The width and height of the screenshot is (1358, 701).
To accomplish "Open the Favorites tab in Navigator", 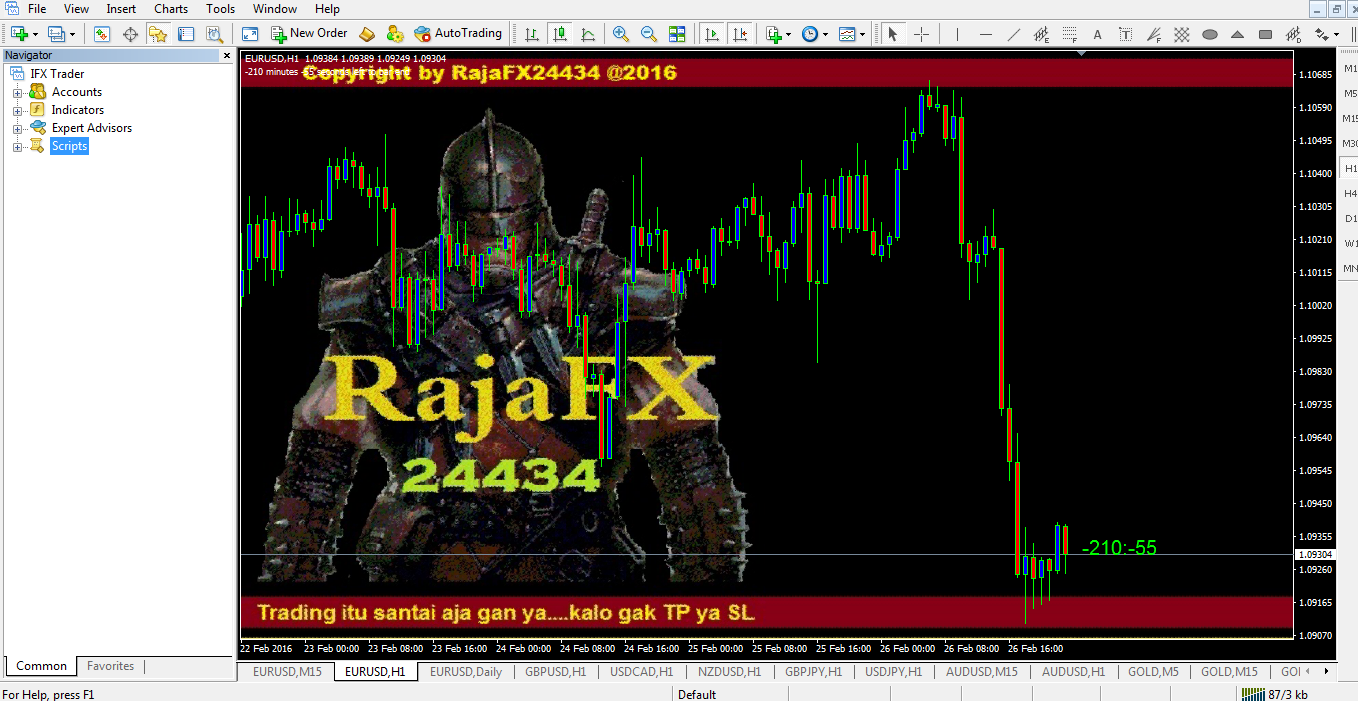I will 110,666.
